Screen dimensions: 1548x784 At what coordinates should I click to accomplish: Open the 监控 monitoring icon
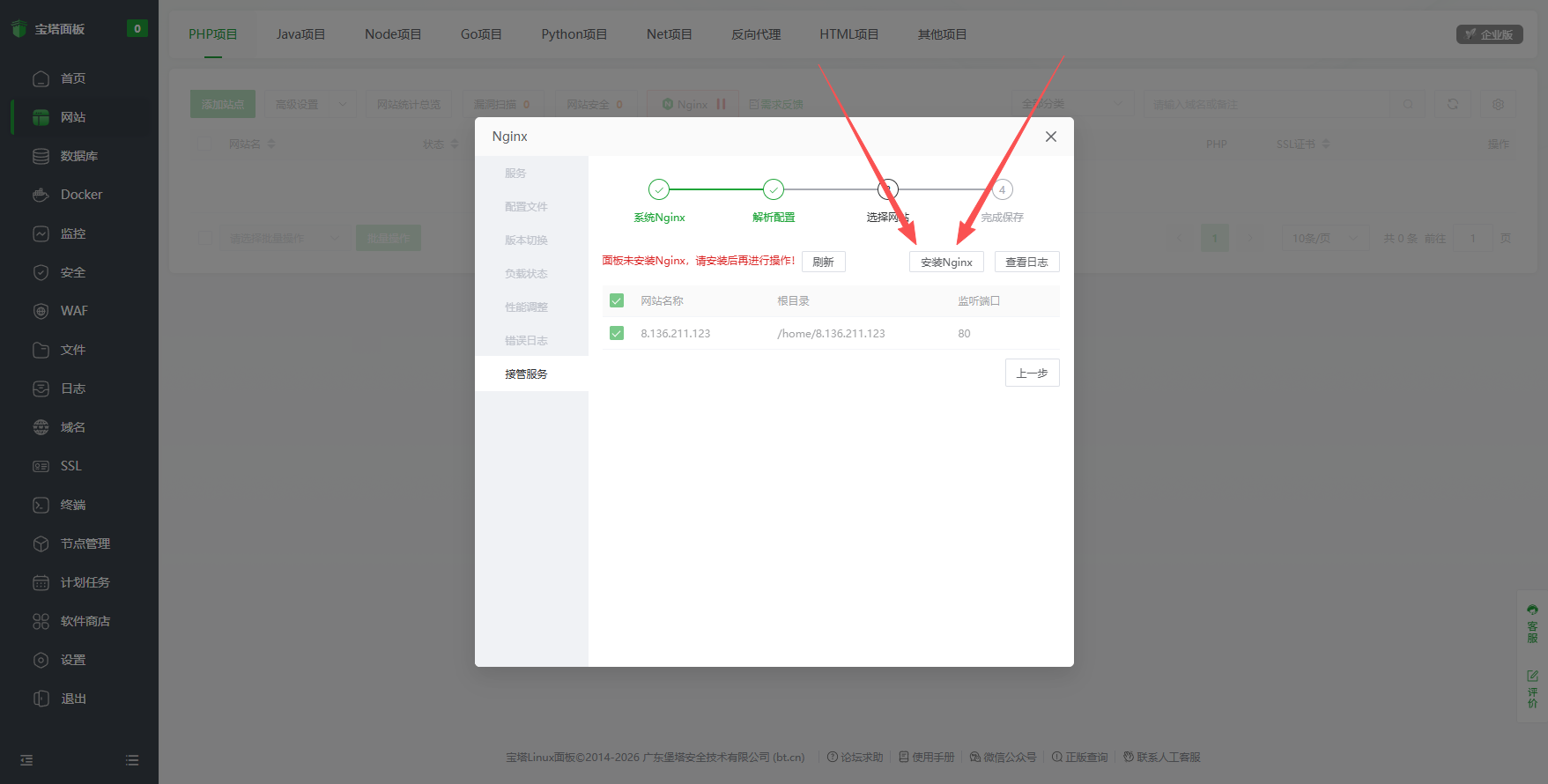(x=41, y=233)
